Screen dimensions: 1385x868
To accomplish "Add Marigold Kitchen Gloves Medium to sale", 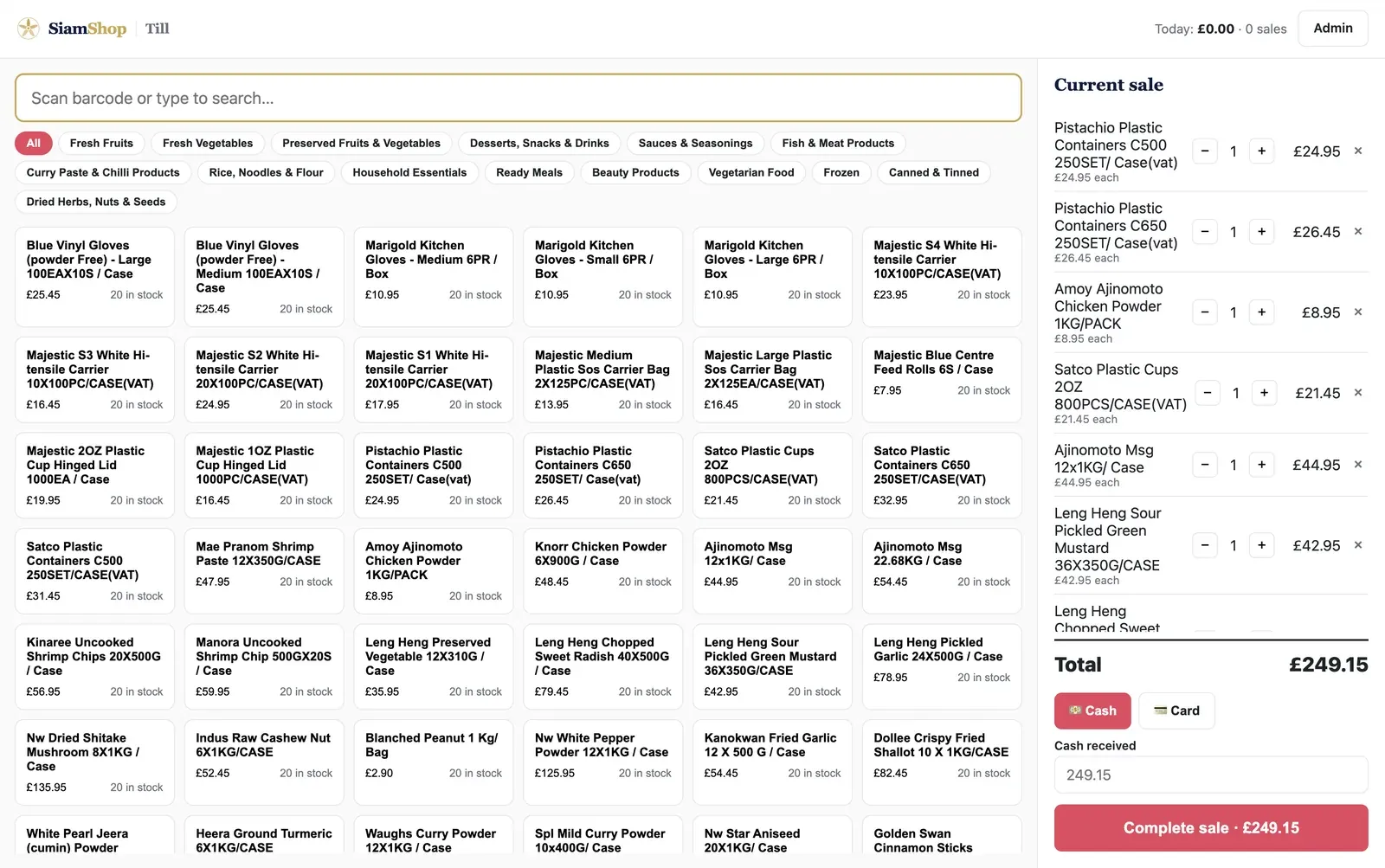I will [434, 277].
